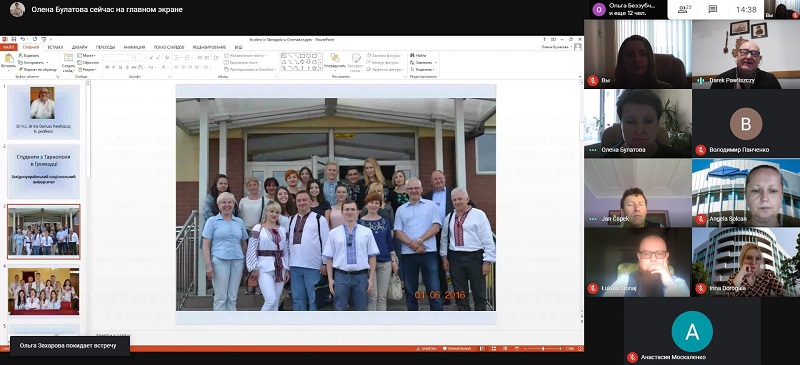Open the Layout dropdown in Slides group
Viewport: 800px width, 365px height.
click(86, 55)
